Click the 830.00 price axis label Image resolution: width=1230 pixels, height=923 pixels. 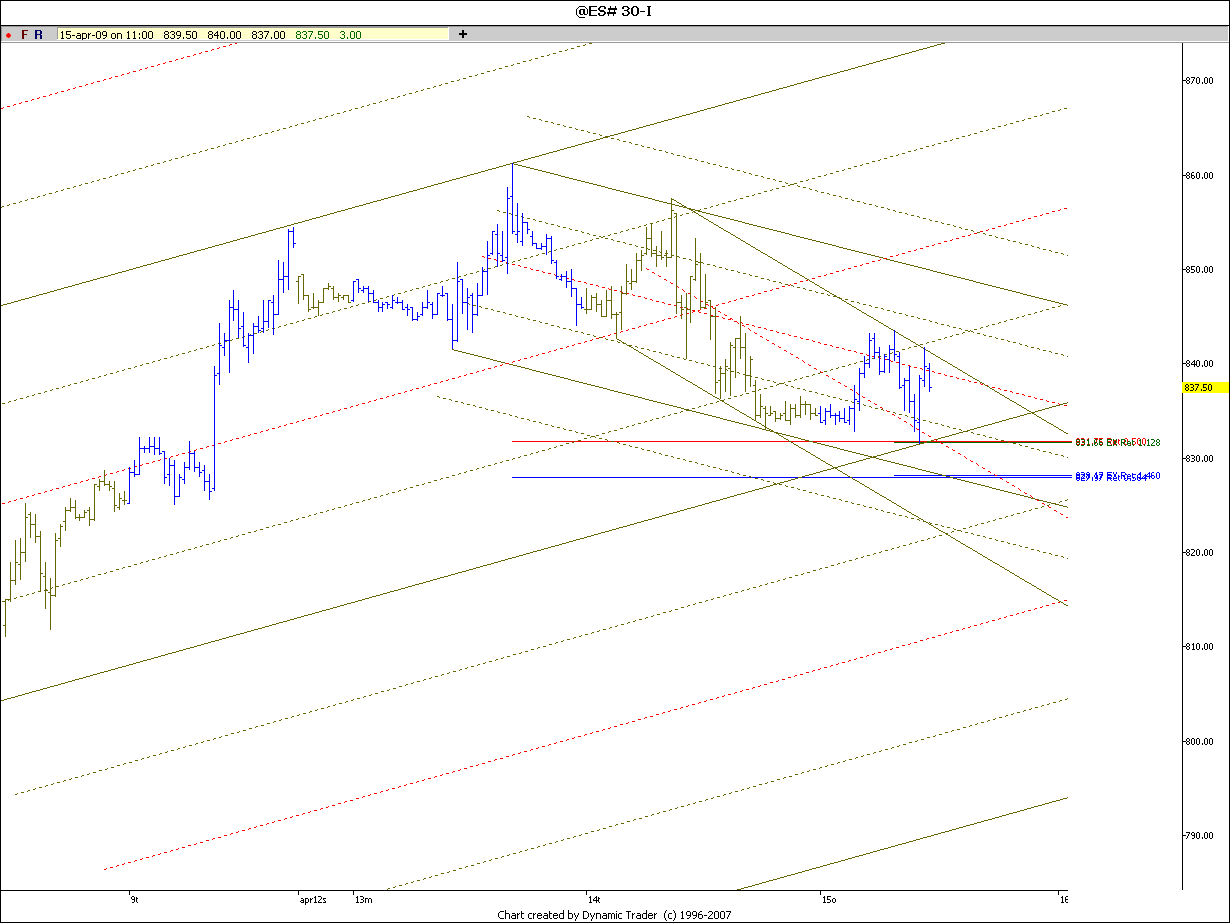click(x=1199, y=458)
